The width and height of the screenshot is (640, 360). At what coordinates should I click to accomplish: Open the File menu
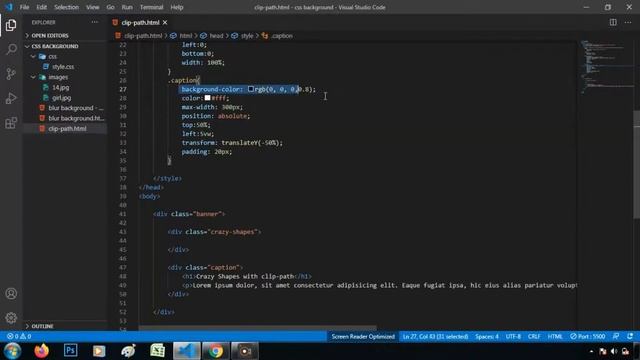tap(24, 7)
